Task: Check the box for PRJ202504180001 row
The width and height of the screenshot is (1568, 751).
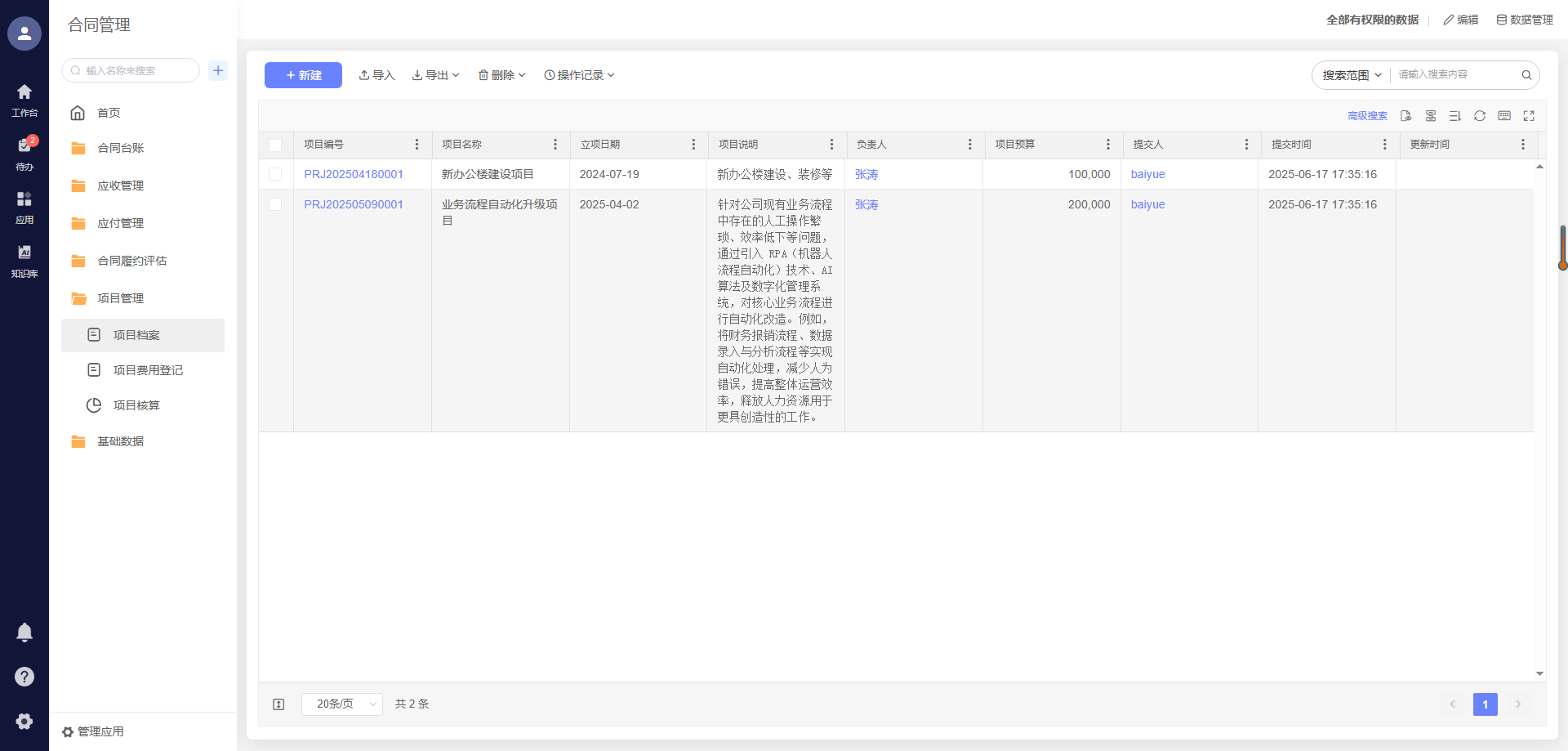Action: (x=275, y=174)
